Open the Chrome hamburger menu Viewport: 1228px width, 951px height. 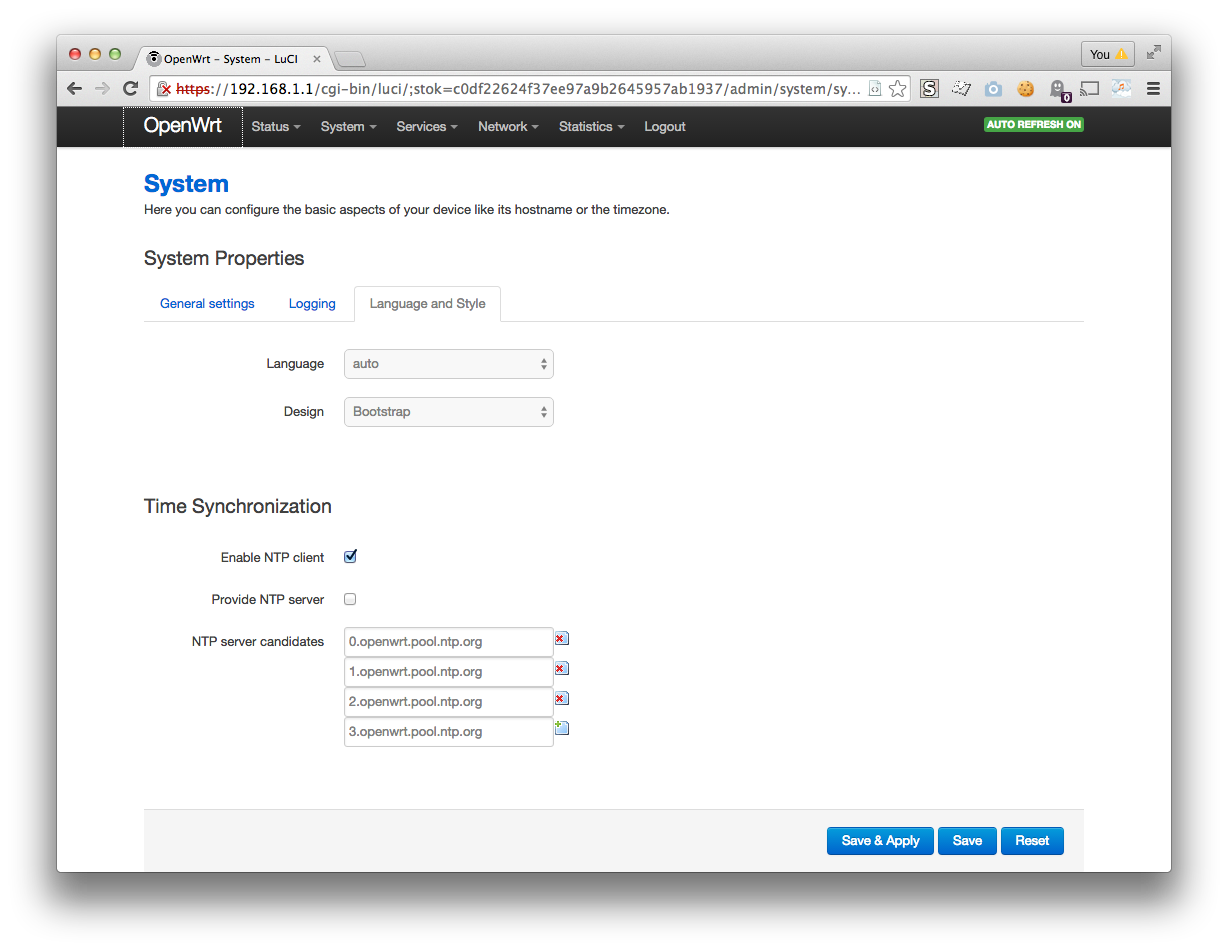1153,89
